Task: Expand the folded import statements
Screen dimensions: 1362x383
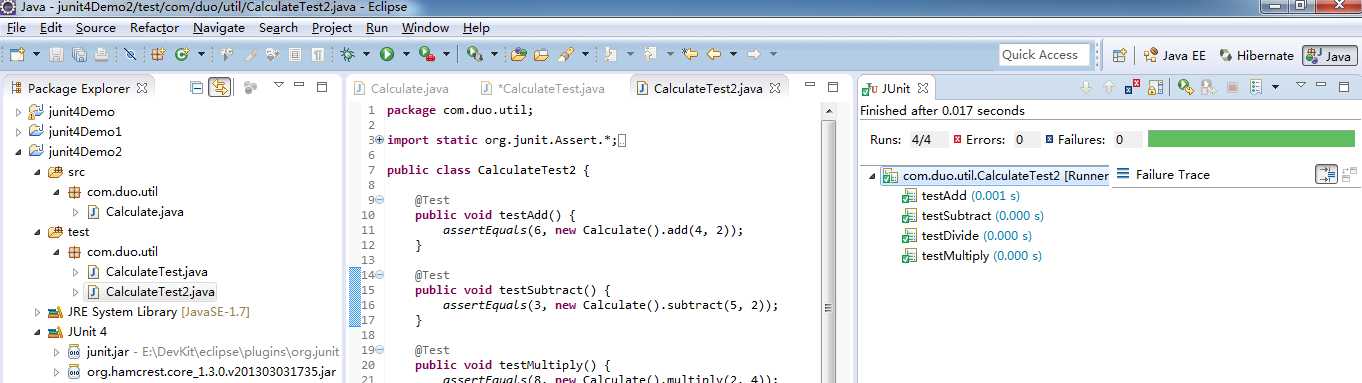Action: point(380,140)
